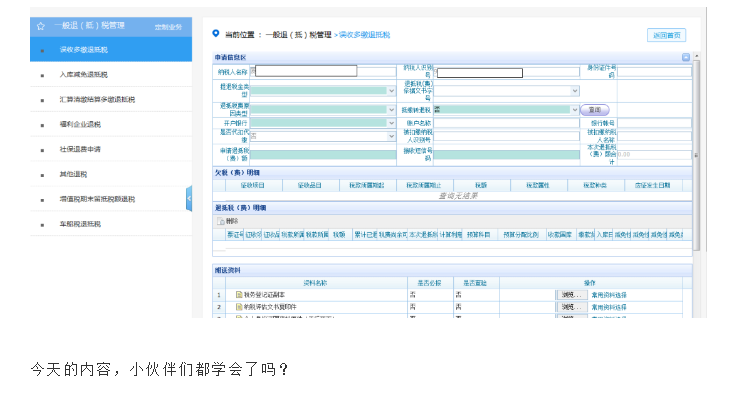The height and width of the screenshot is (407, 745).
Task: Click 定制业务 in the sidebar header
Action: [x=168, y=27]
